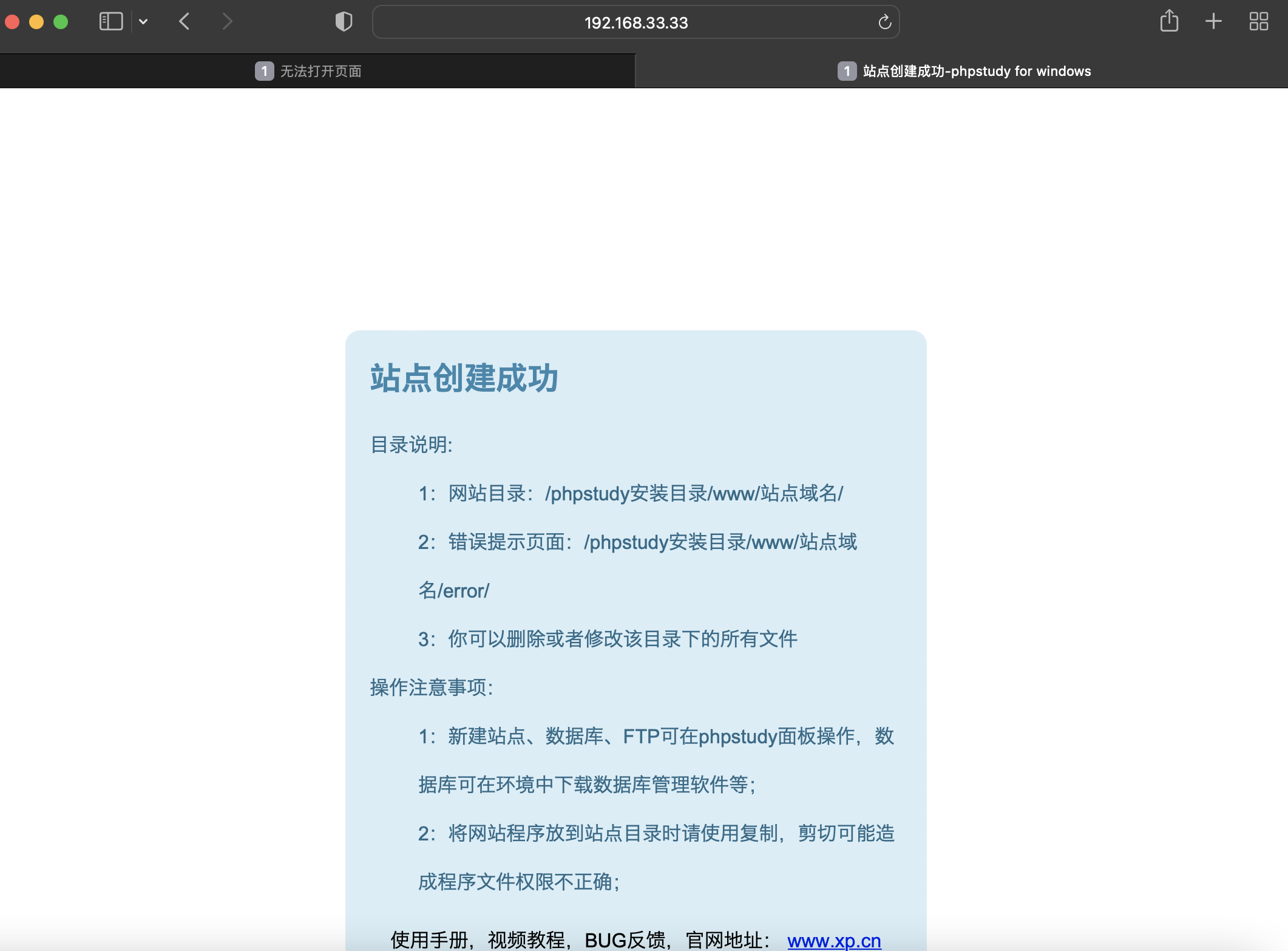Show the tab overview grid
The width and height of the screenshot is (1288, 951).
[1259, 21]
